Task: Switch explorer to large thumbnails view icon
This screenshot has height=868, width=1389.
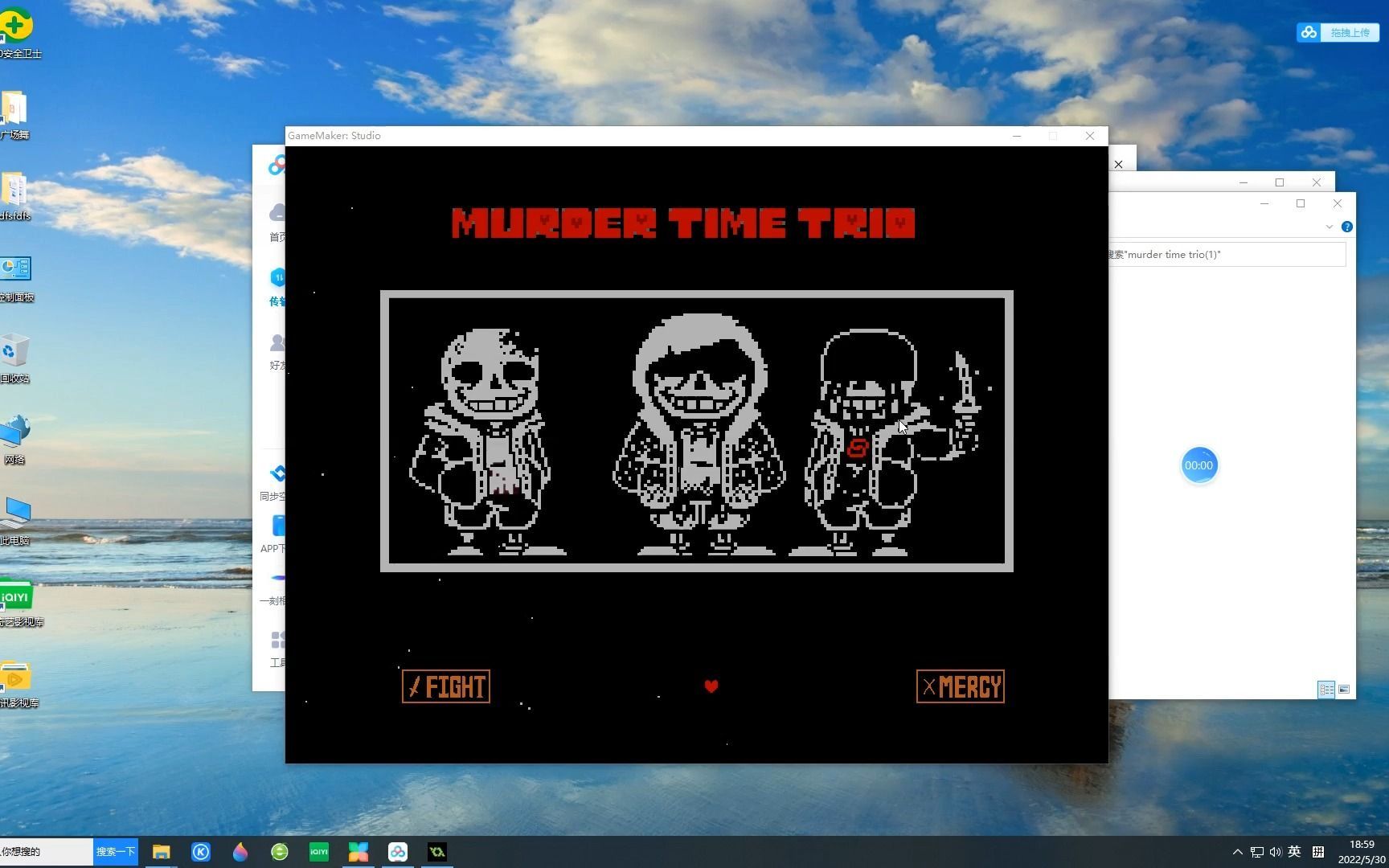Action: (x=1344, y=690)
